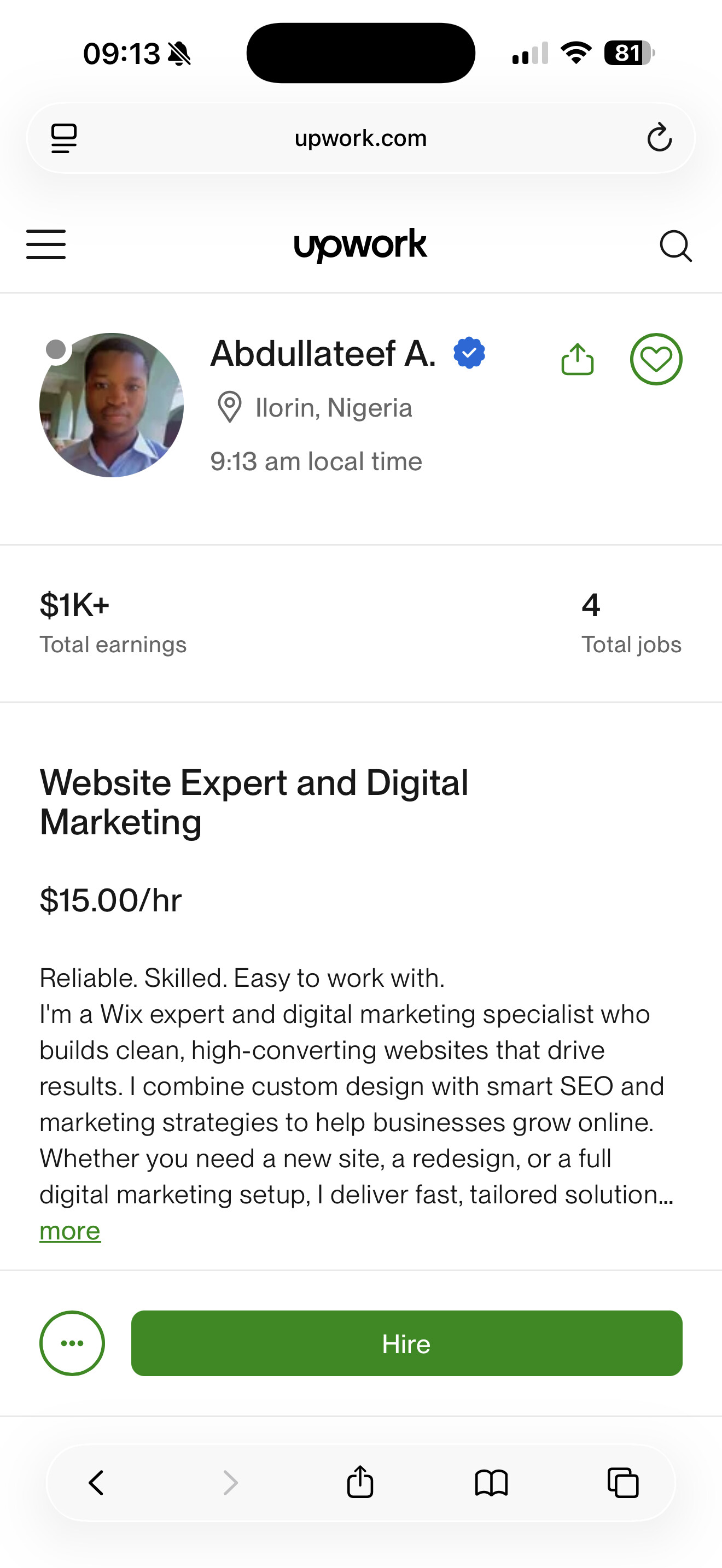Show open tabs in Safari
Image resolution: width=722 pixels, height=1568 pixels.
click(623, 1482)
